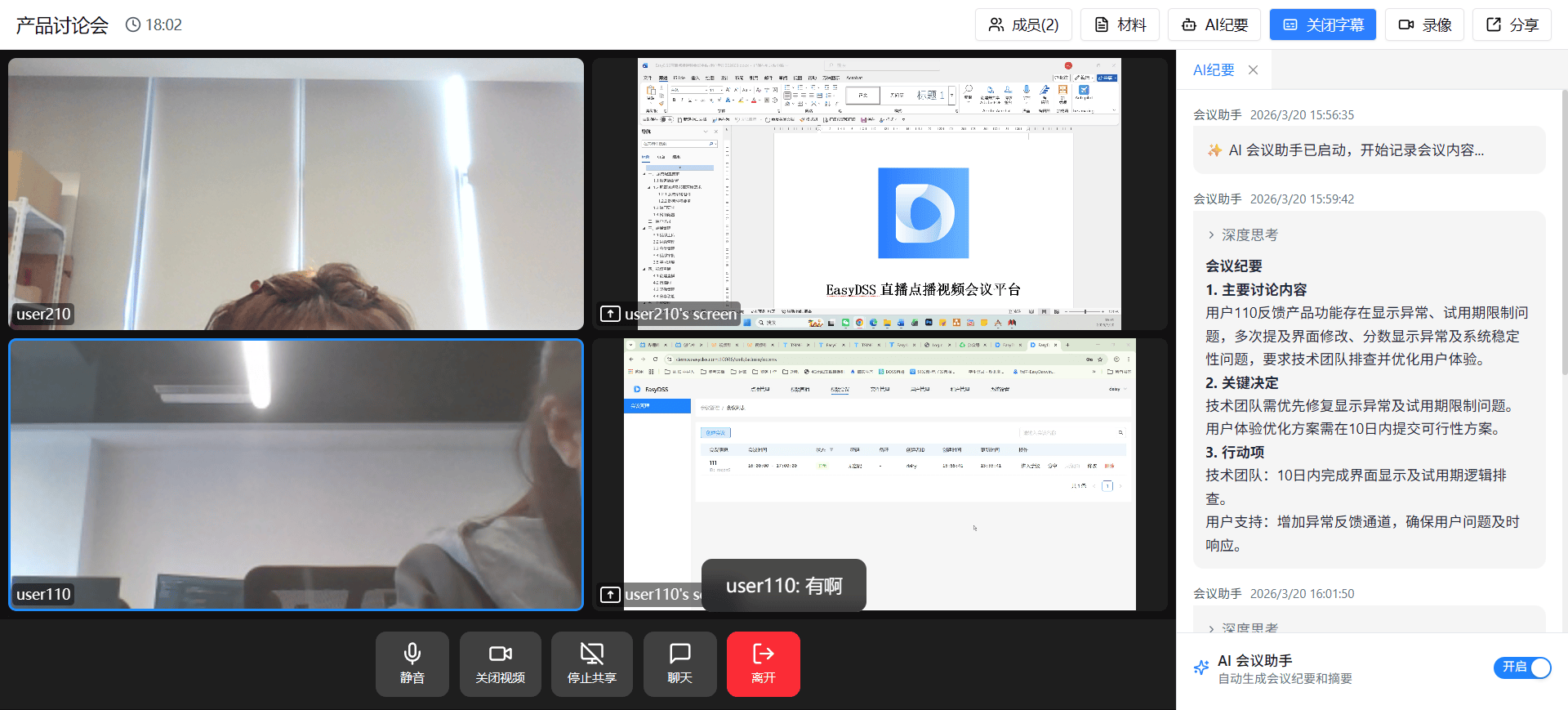
Task: Select user210's camera video tile
Action: (296, 194)
